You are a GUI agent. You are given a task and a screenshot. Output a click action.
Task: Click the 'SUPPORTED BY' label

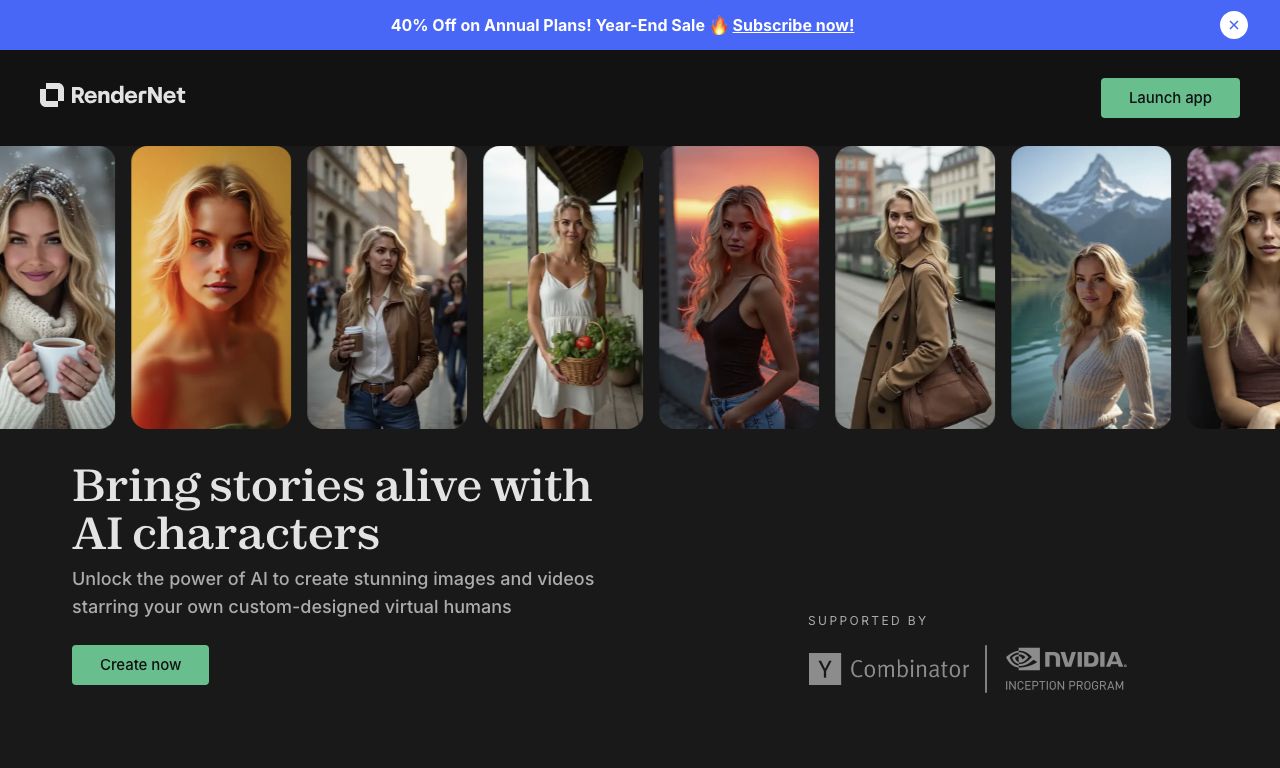(x=868, y=621)
